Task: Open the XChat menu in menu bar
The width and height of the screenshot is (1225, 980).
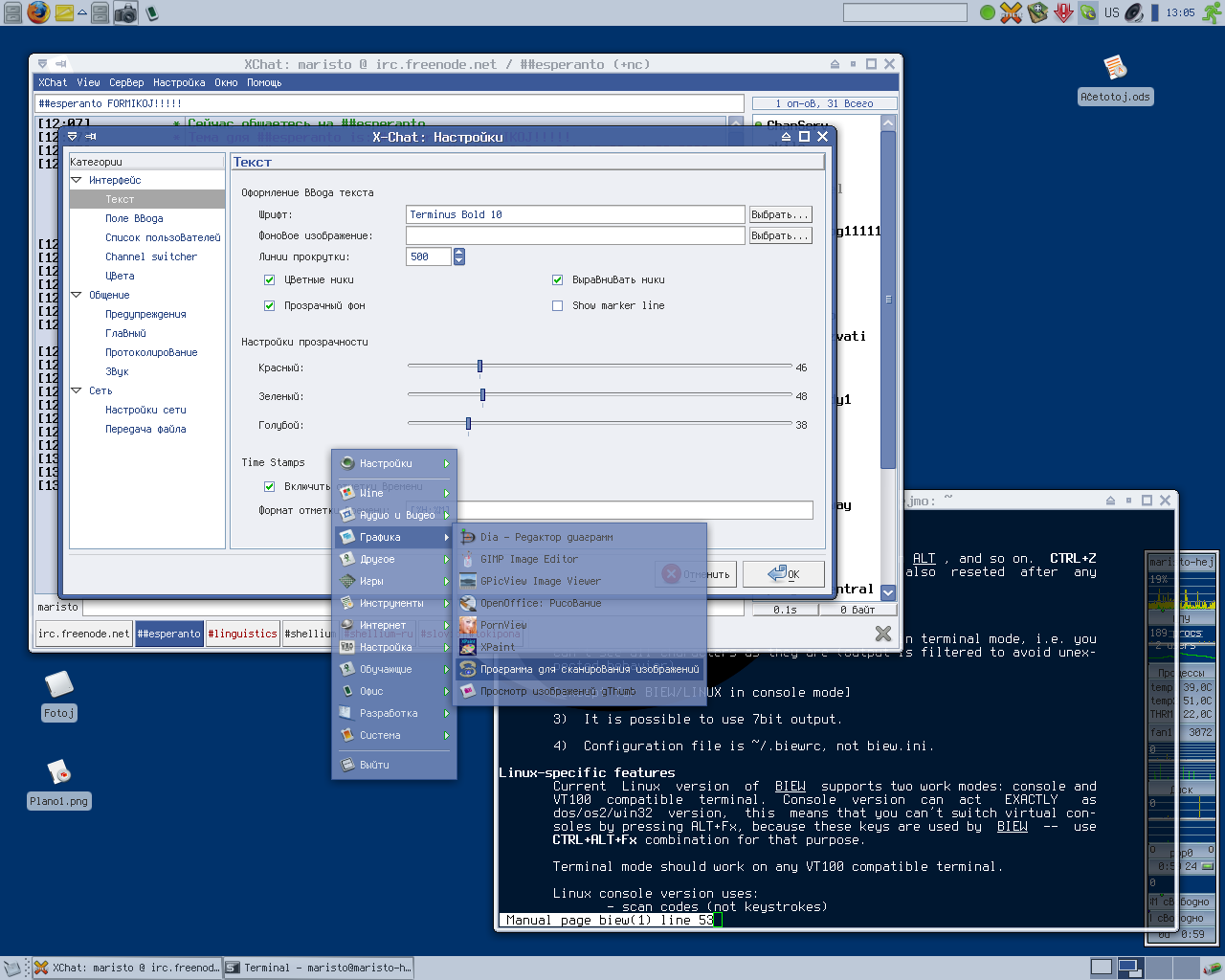Action: [x=53, y=82]
